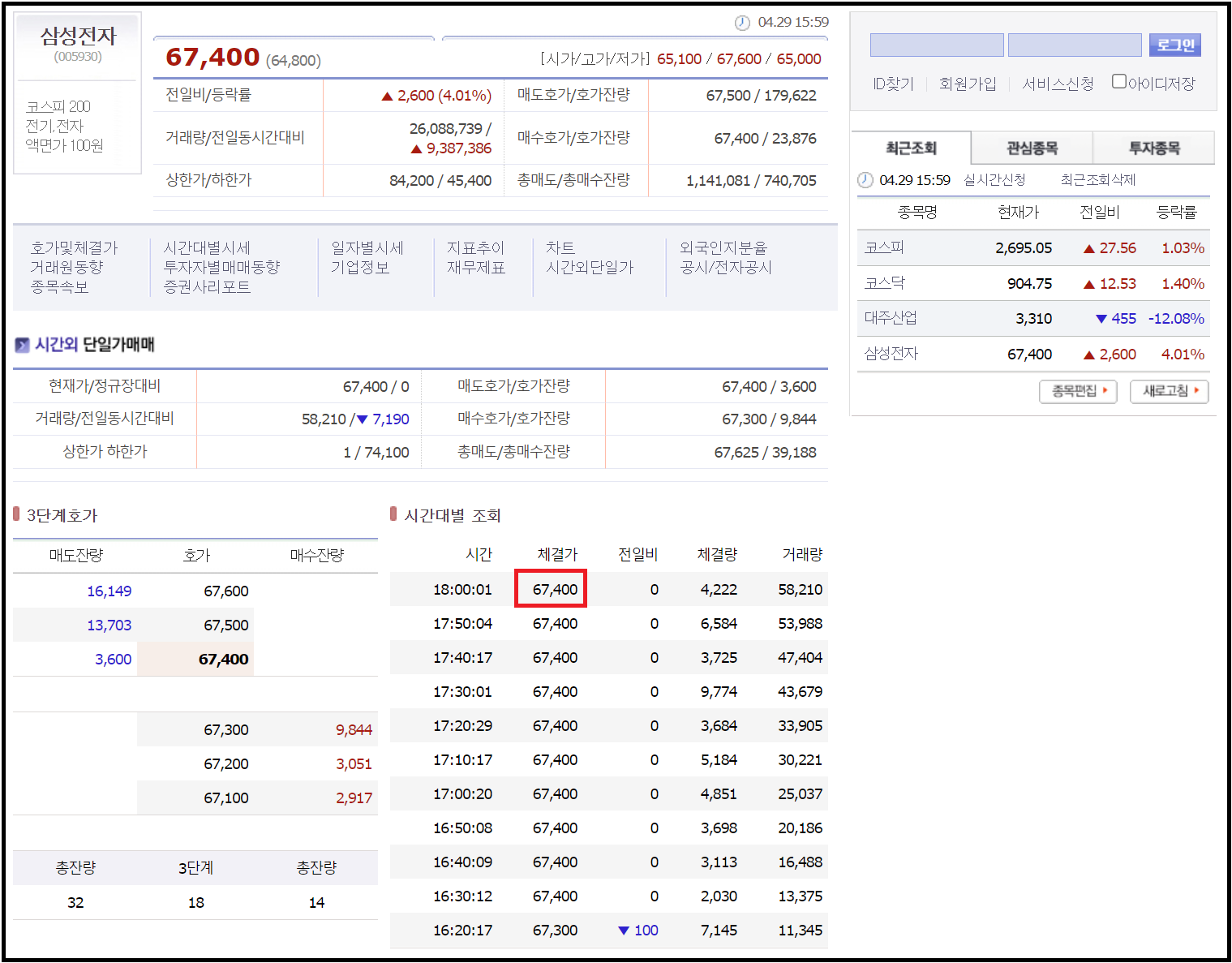
Task: Click the clock icon beside the top 04.29 15:59 timestamp
Action: (x=742, y=23)
